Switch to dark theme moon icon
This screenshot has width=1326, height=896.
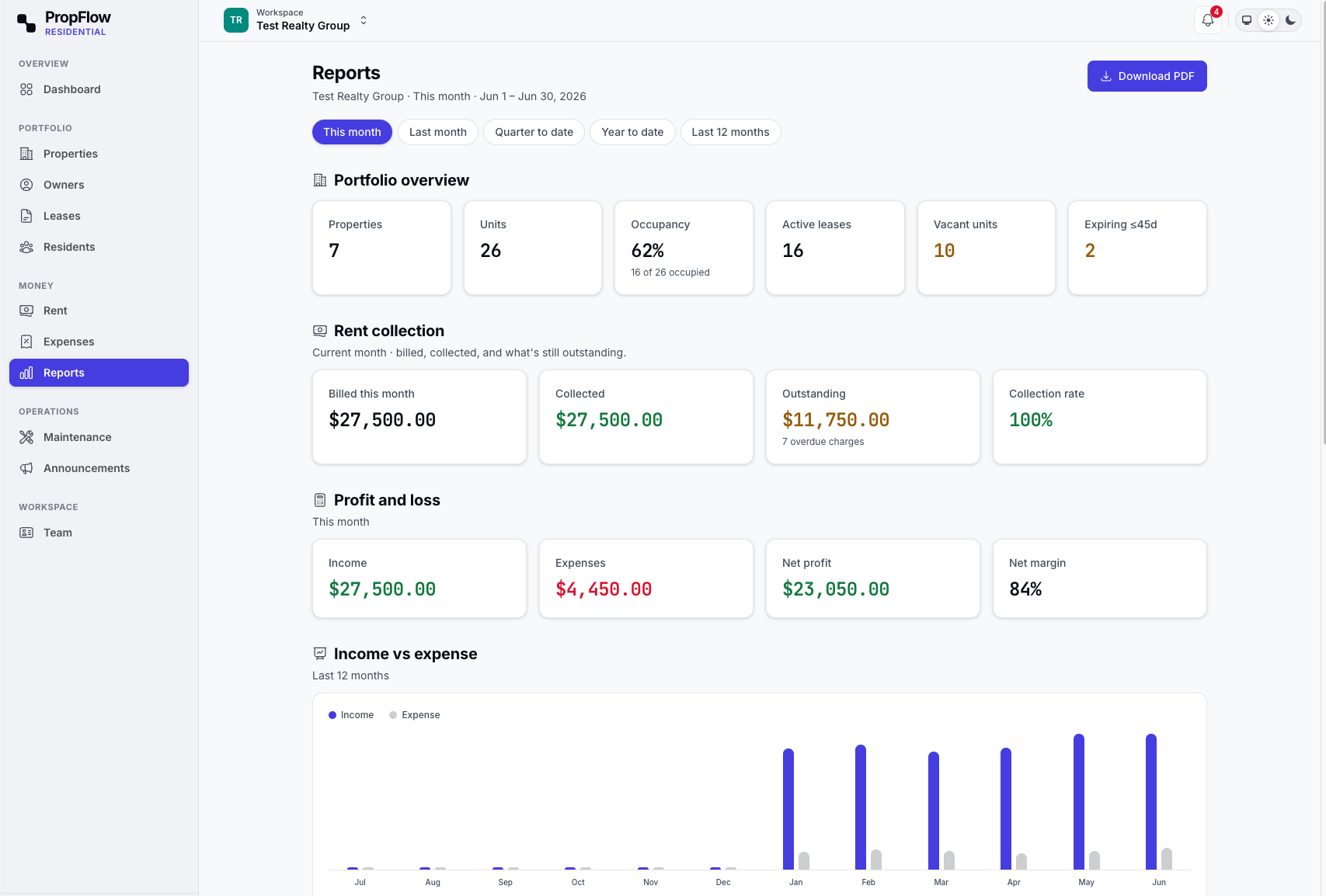pos(1290,20)
